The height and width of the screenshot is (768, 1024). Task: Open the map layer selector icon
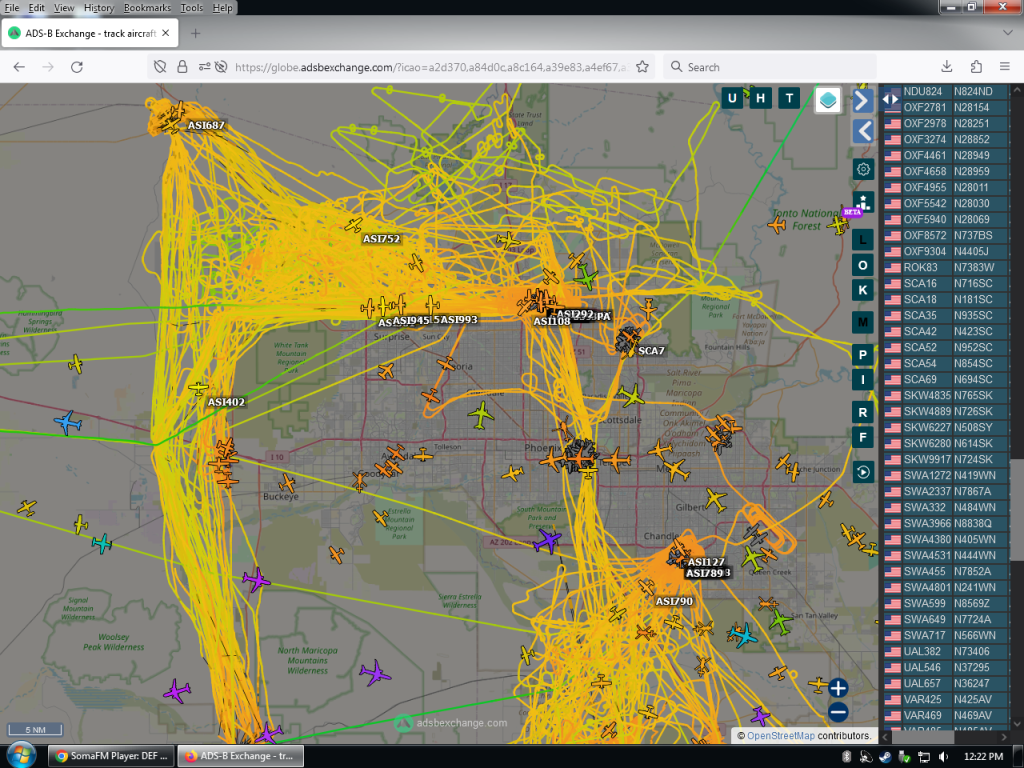pos(827,100)
